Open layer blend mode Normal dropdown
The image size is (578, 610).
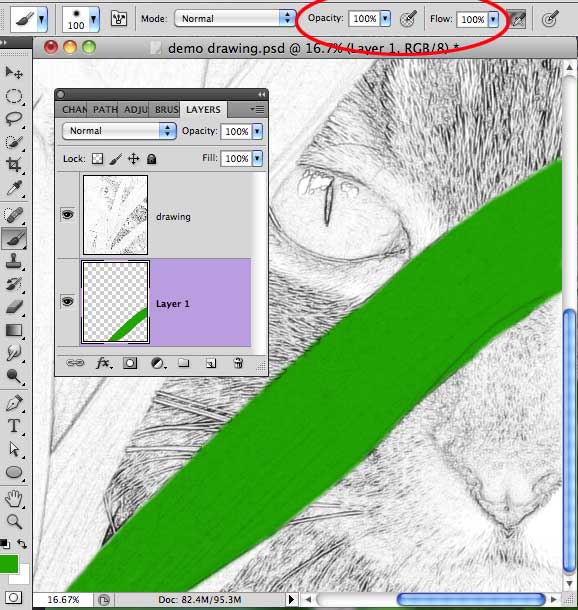pyautogui.click(x=119, y=131)
